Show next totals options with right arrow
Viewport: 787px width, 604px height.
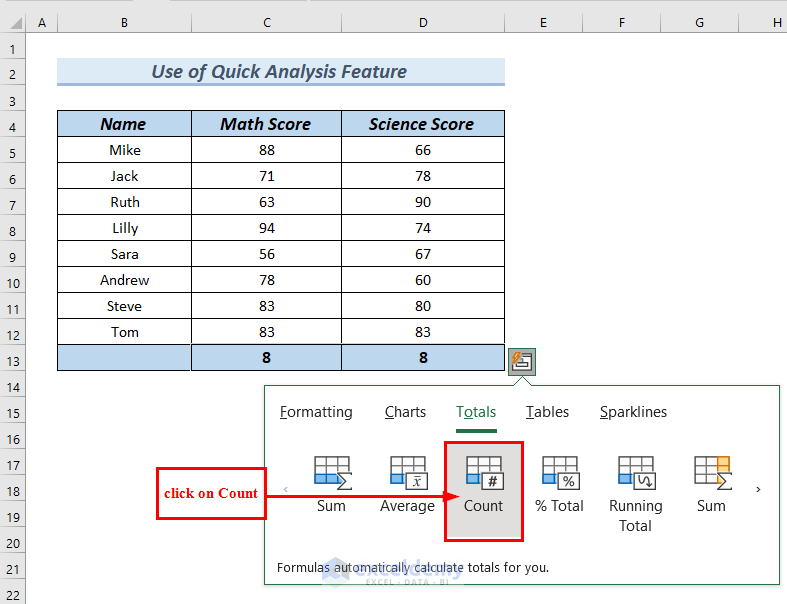[758, 489]
